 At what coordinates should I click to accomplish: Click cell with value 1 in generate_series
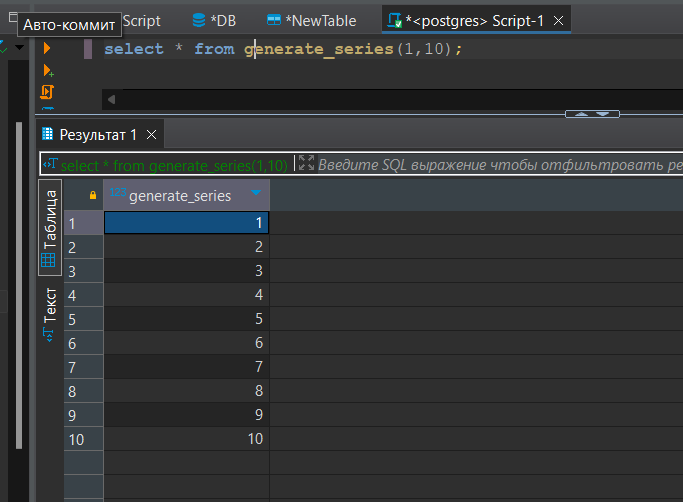click(186, 223)
